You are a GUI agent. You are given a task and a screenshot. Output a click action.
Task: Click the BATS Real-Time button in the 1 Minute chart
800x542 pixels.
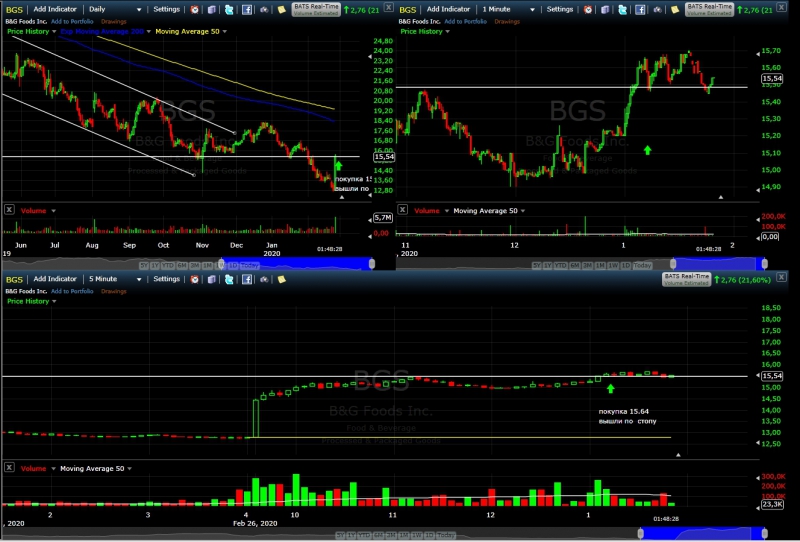(710, 9)
